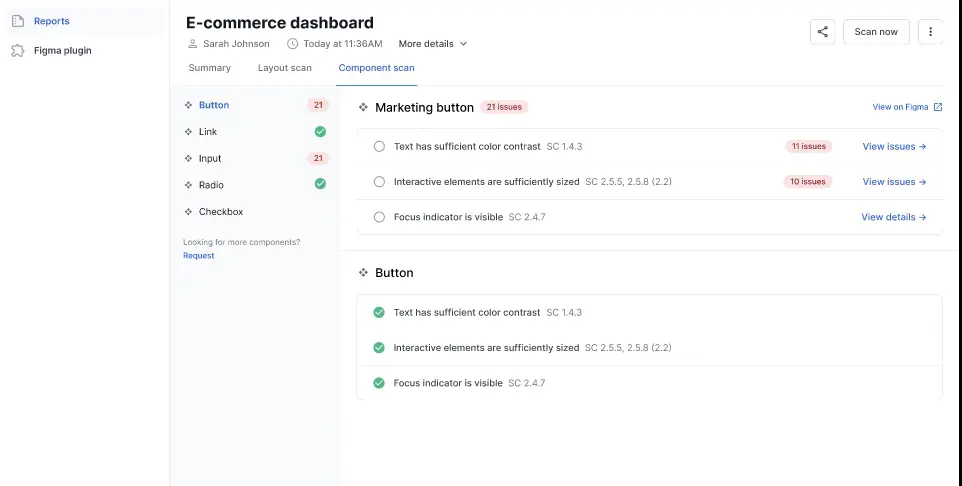Toggle the circle for Focus indicator is visible

click(x=379, y=217)
